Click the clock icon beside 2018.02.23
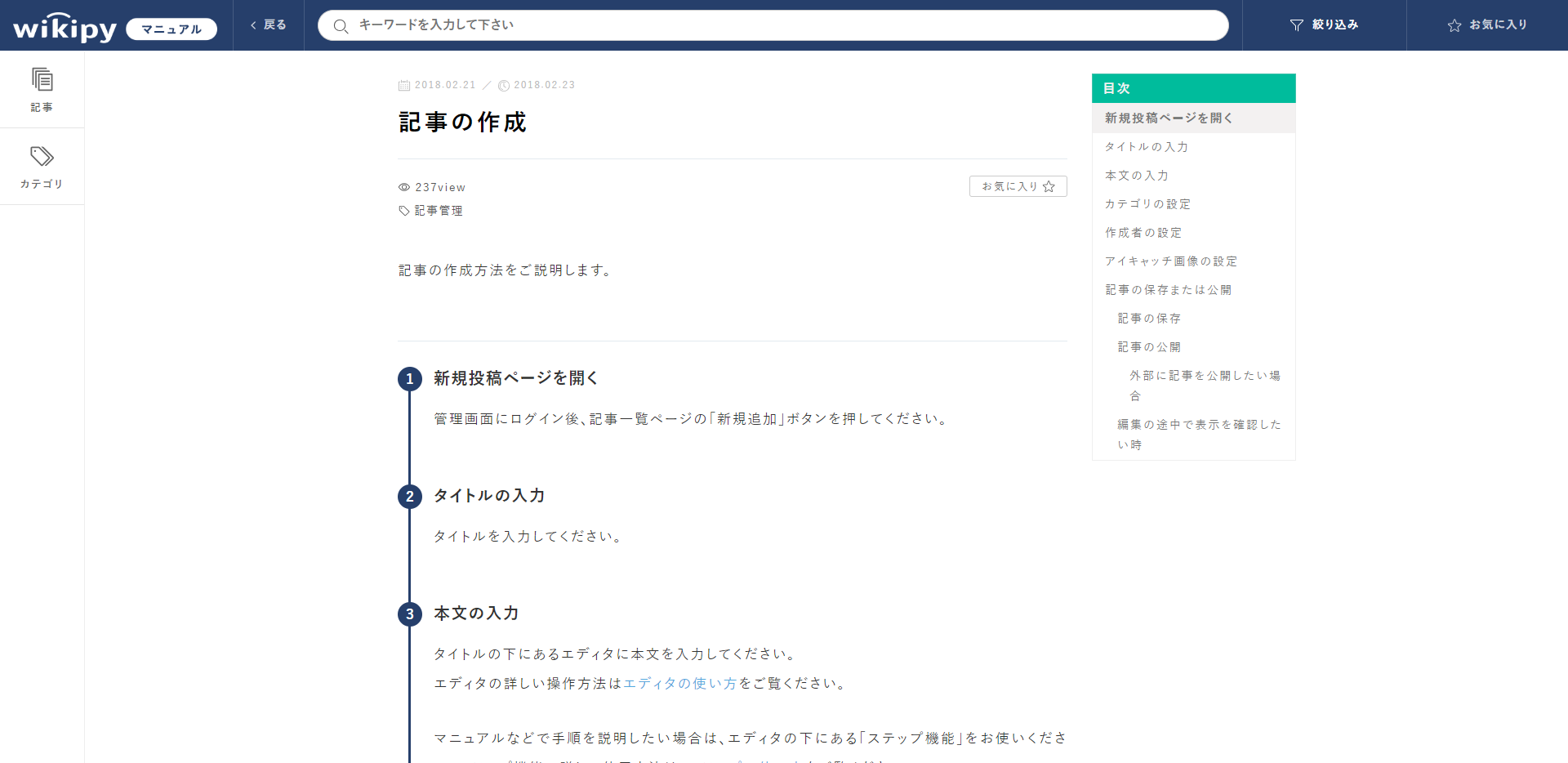This screenshot has width=1568, height=763. point(504,85)
